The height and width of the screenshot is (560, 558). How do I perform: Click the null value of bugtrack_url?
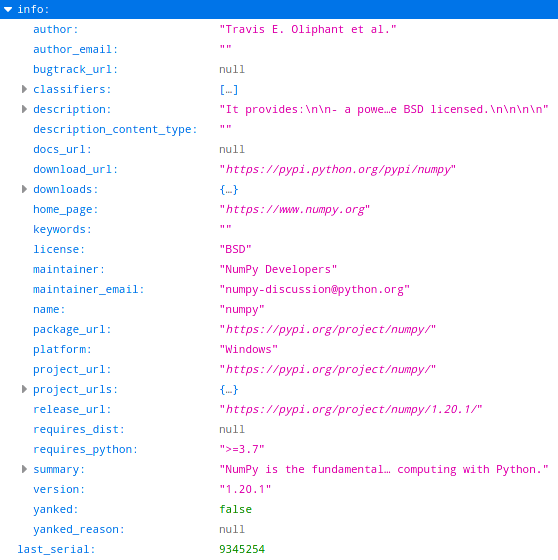click(232, 69)
